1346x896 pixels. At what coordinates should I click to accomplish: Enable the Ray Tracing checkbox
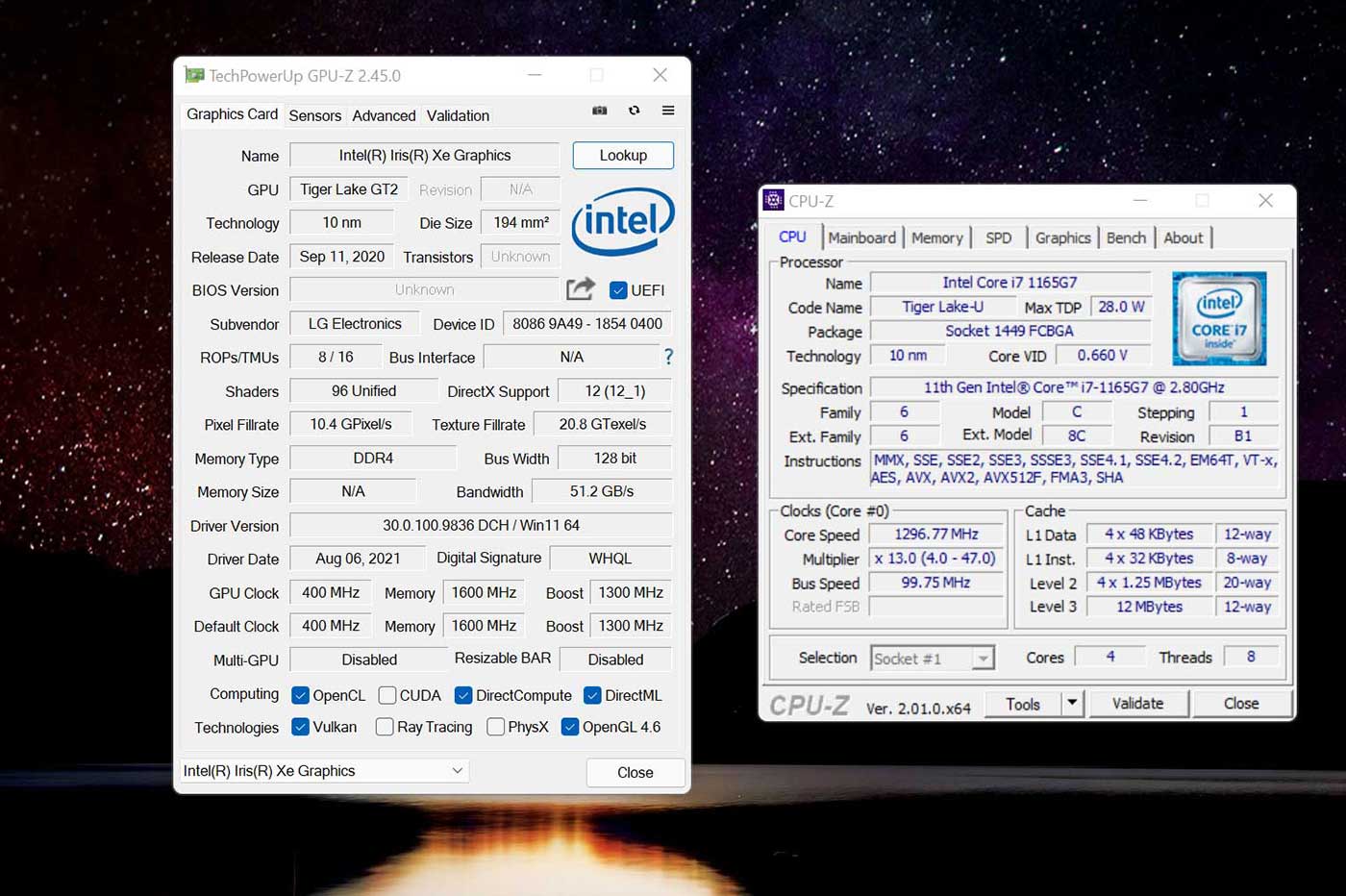click(385, 727)
